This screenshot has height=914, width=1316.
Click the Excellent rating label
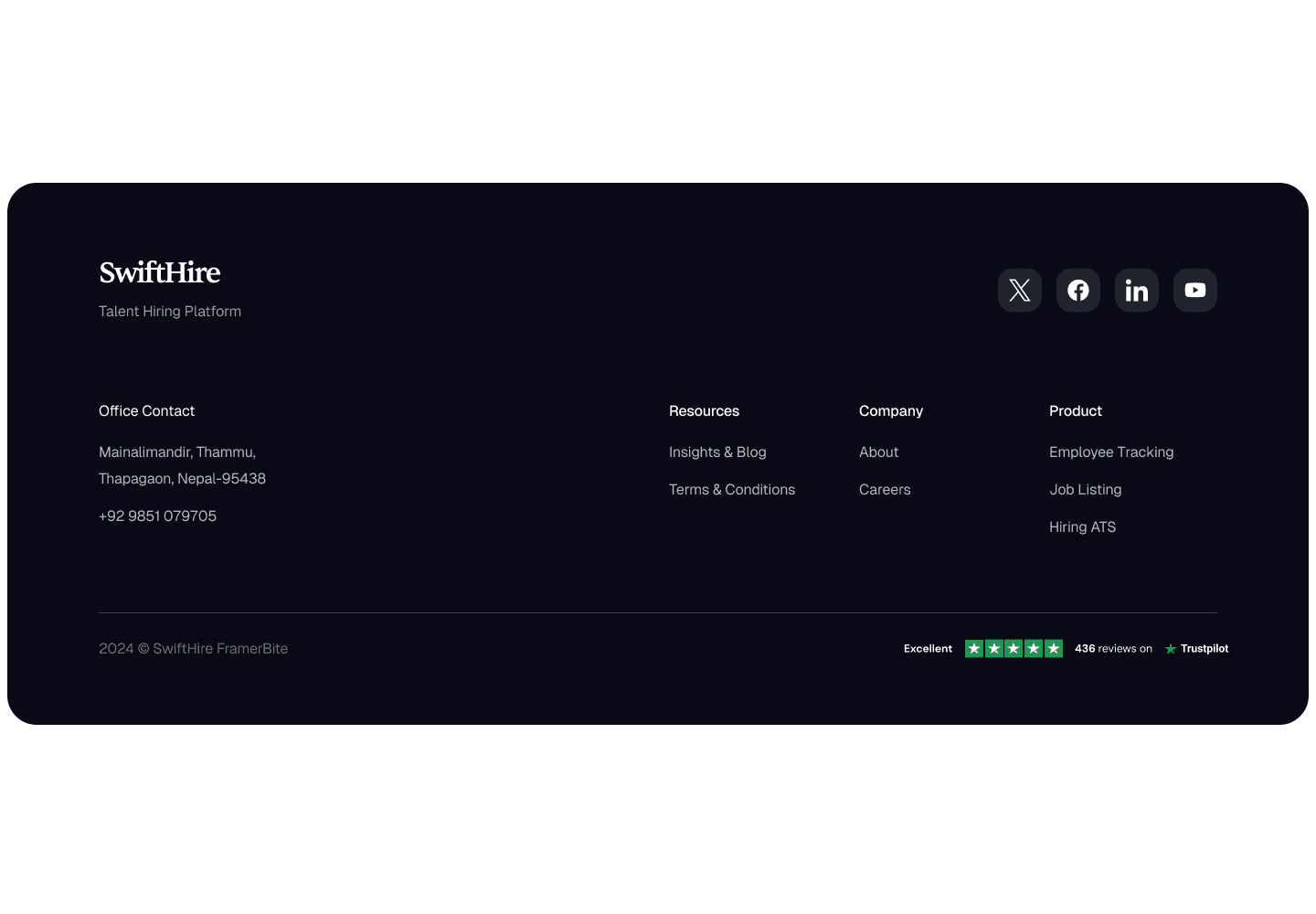click(x=928, y=648)
